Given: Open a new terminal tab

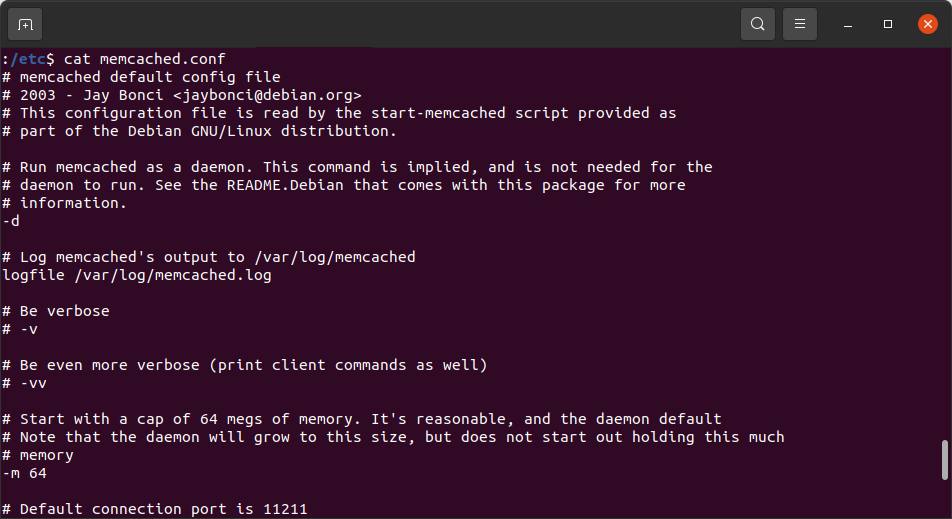Looking at the screenshot, I should click(25, 24).
